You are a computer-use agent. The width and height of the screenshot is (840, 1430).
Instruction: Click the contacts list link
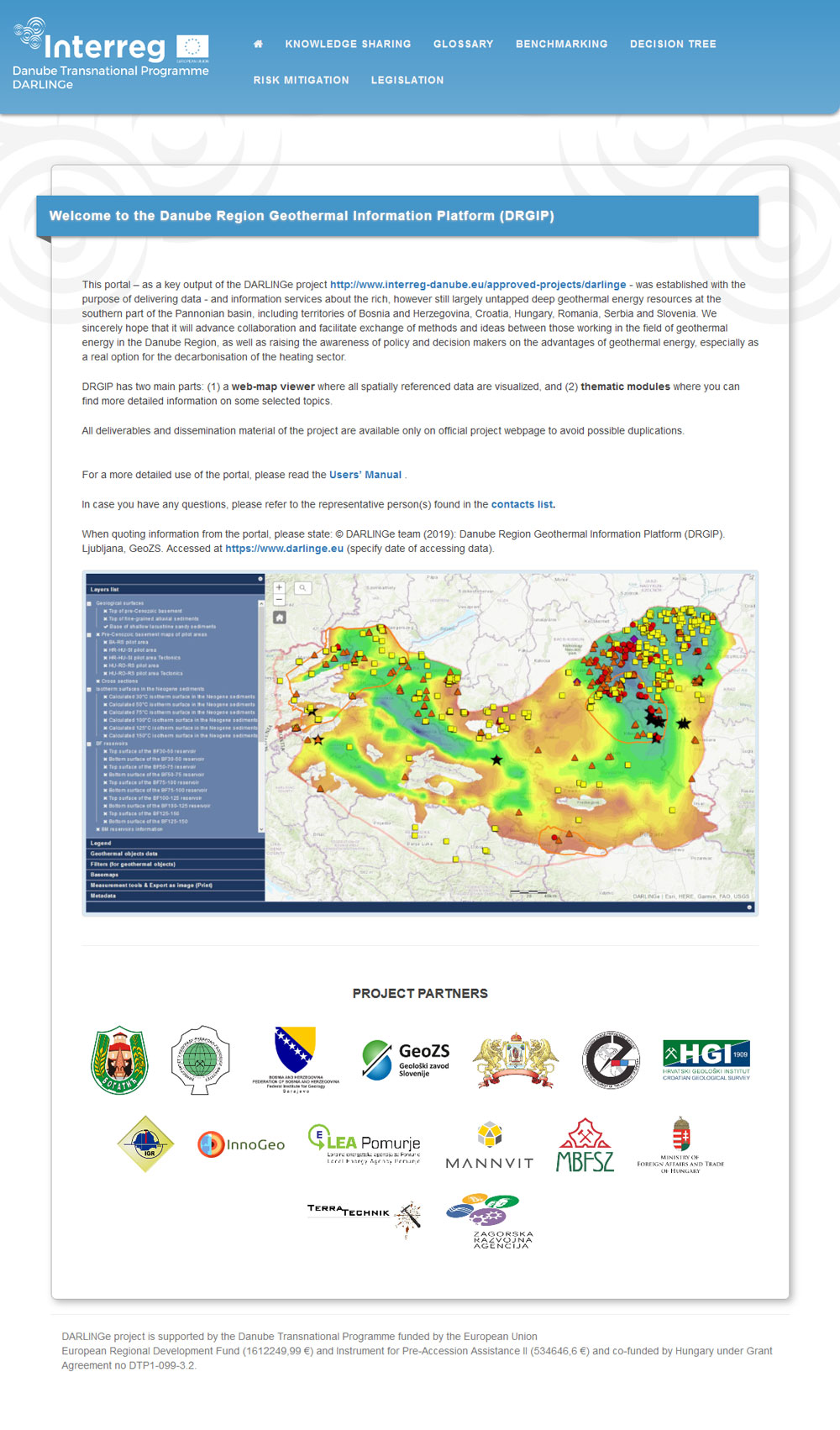[522, 504]
